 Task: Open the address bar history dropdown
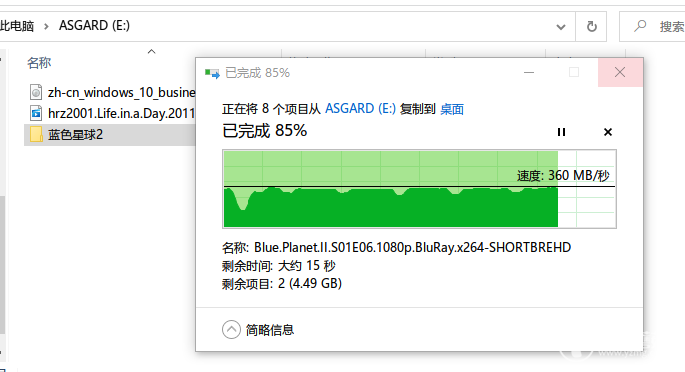[561, 27]
